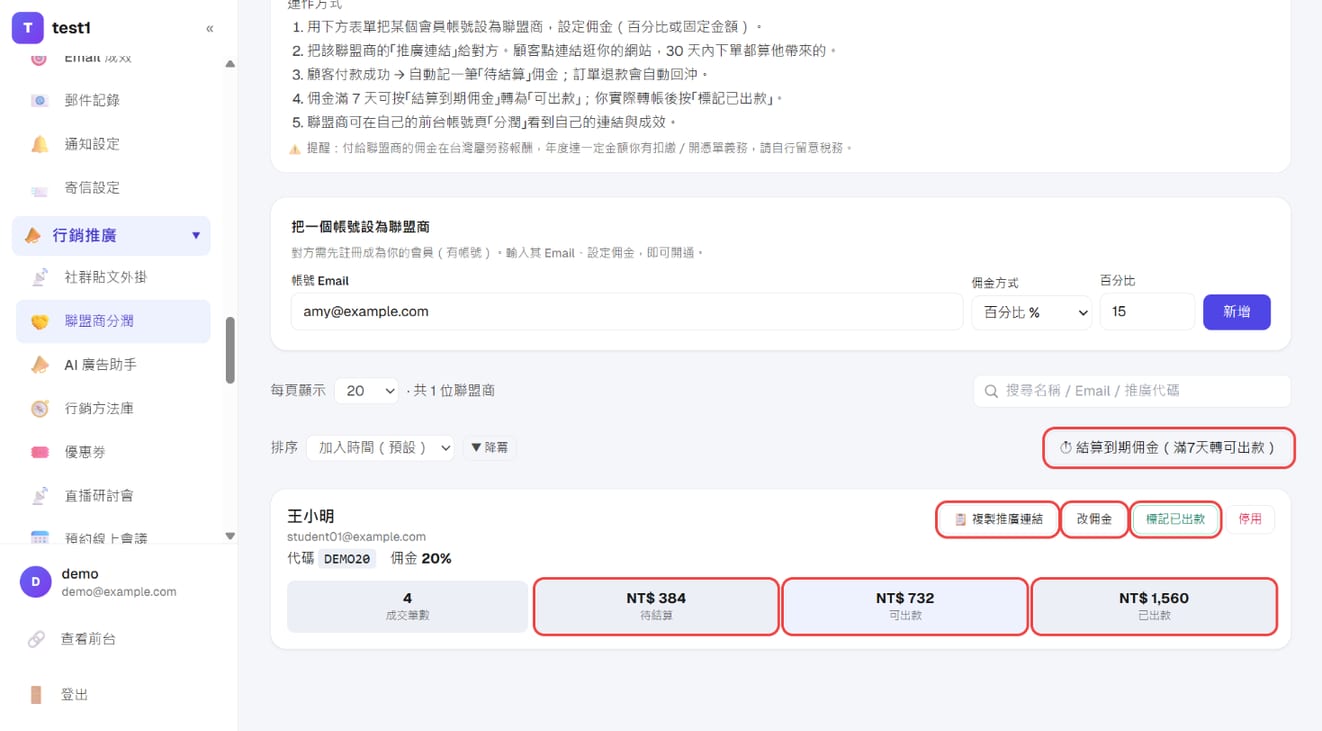Click the purple T workspace logo
Viewport: 1322px width, 731px height.
point(27,28)
